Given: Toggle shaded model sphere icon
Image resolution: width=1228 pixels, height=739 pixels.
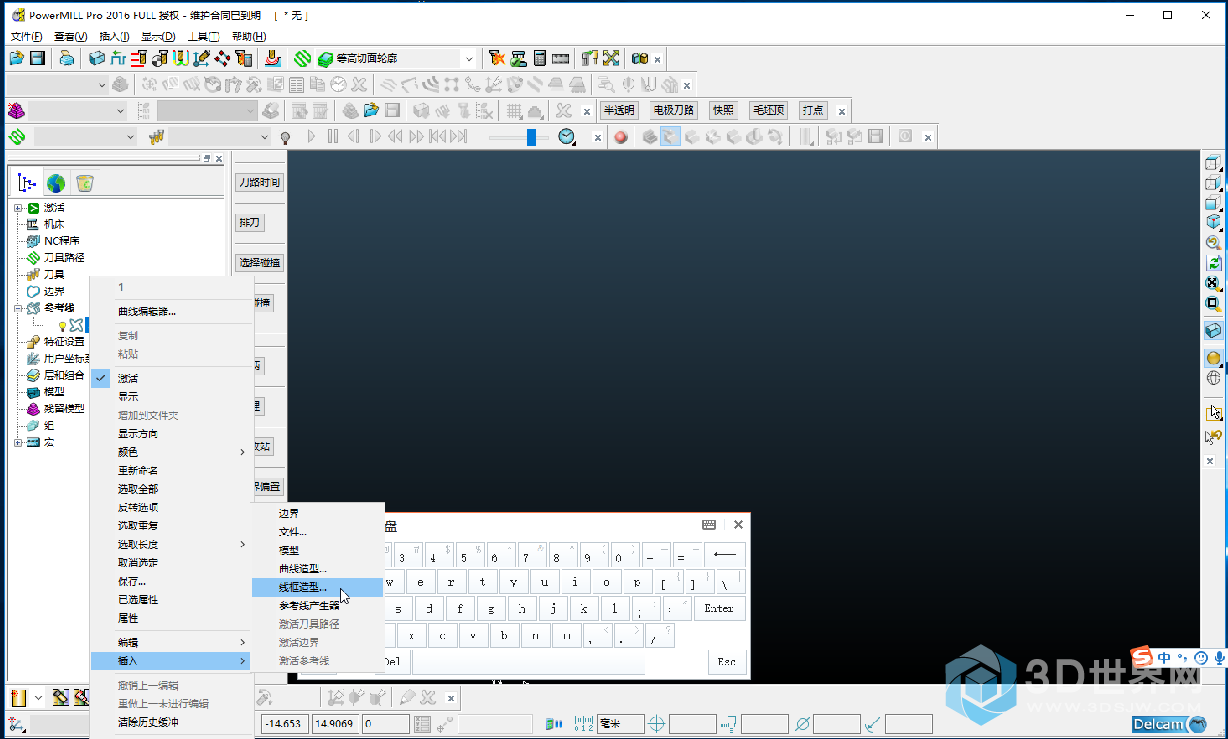Looking at the screenshot, I should (x=1213, y=358).
